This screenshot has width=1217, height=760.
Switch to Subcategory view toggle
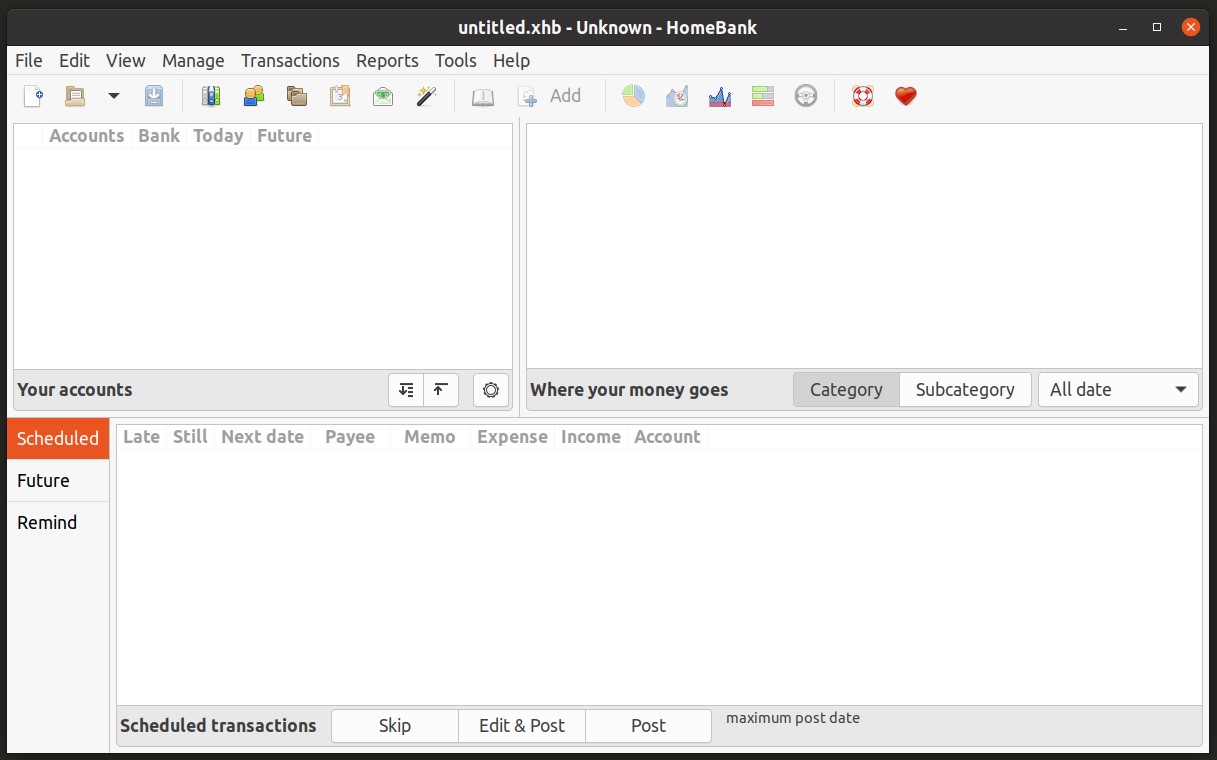click(965, 390)
